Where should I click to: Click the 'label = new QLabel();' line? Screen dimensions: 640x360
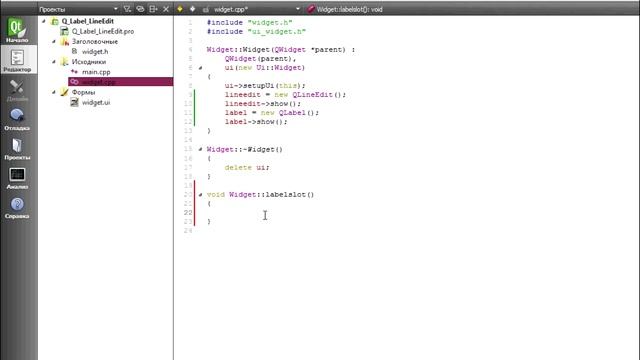(272, 113)
